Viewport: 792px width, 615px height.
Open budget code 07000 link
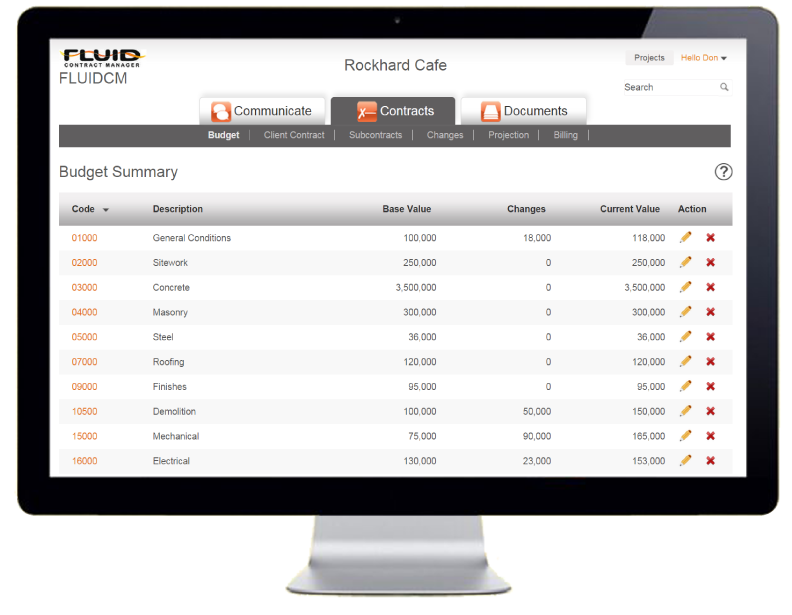coord(84,362)
